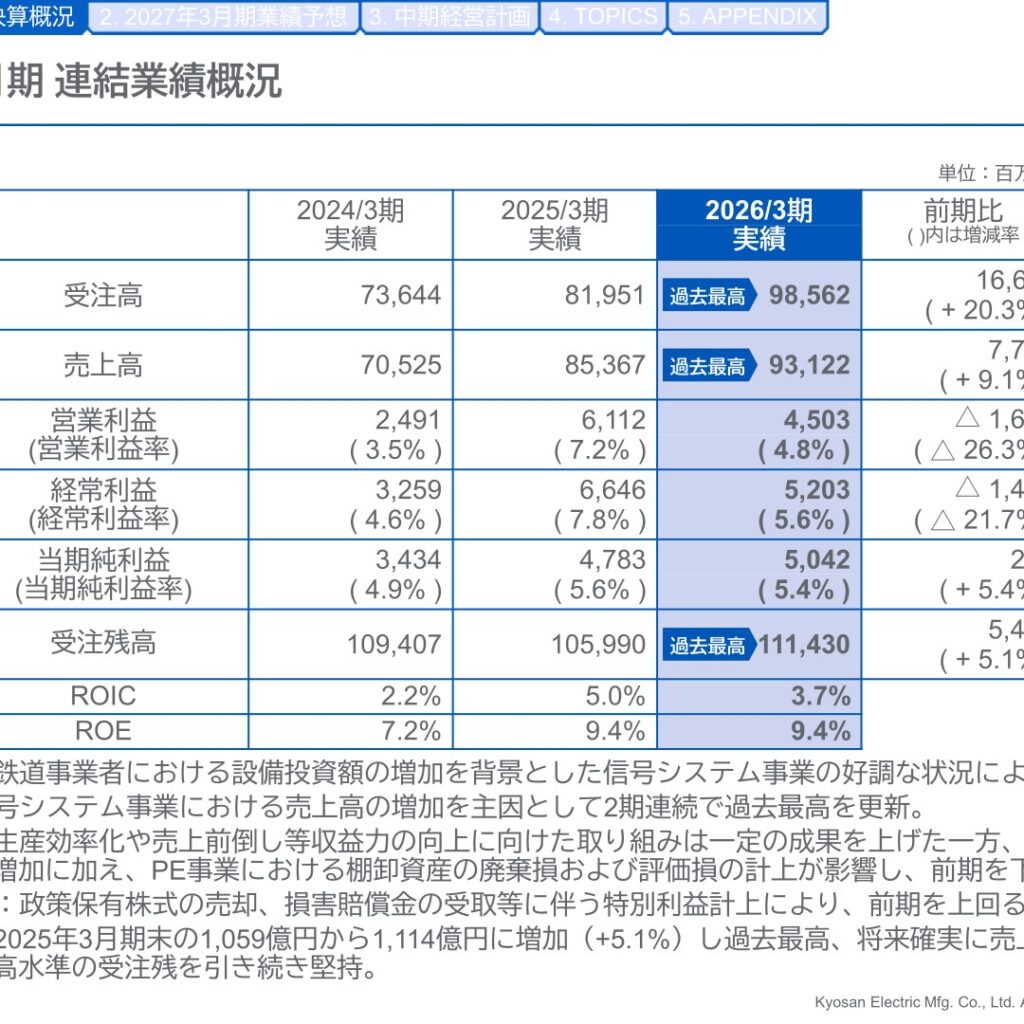Click the 営業利益 (営業利益率) row label
Image resolution: width=1024 pixels, height=1024 pixels.
pos(103,435)
